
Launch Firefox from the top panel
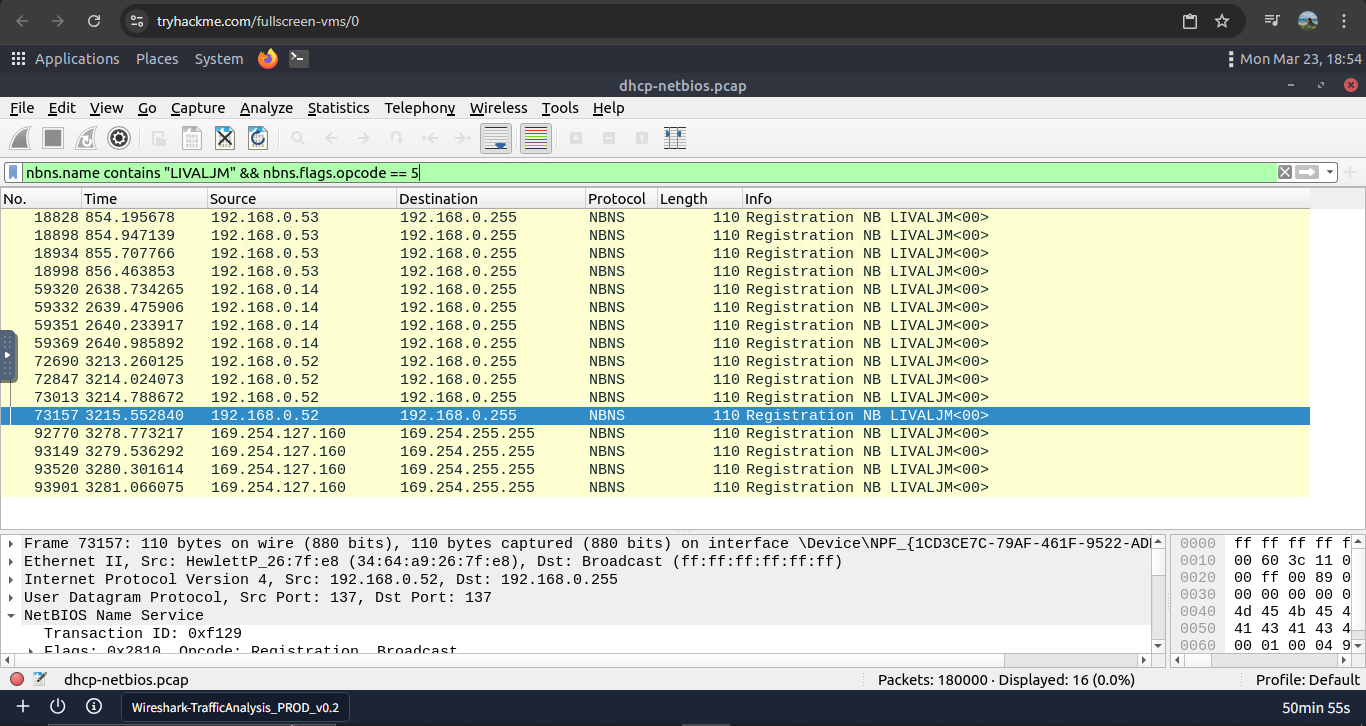coord(267,59)
